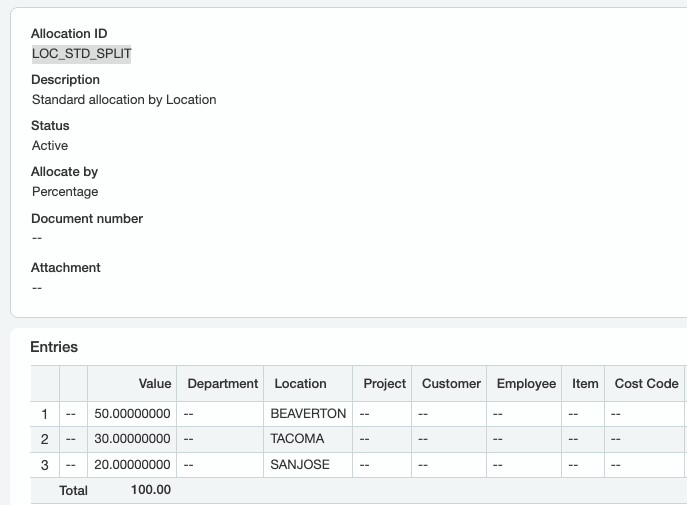The image size is (687, 505).
Task: Click the 100.00 total value
Action: pyautogui.click(x=151, y=490)
